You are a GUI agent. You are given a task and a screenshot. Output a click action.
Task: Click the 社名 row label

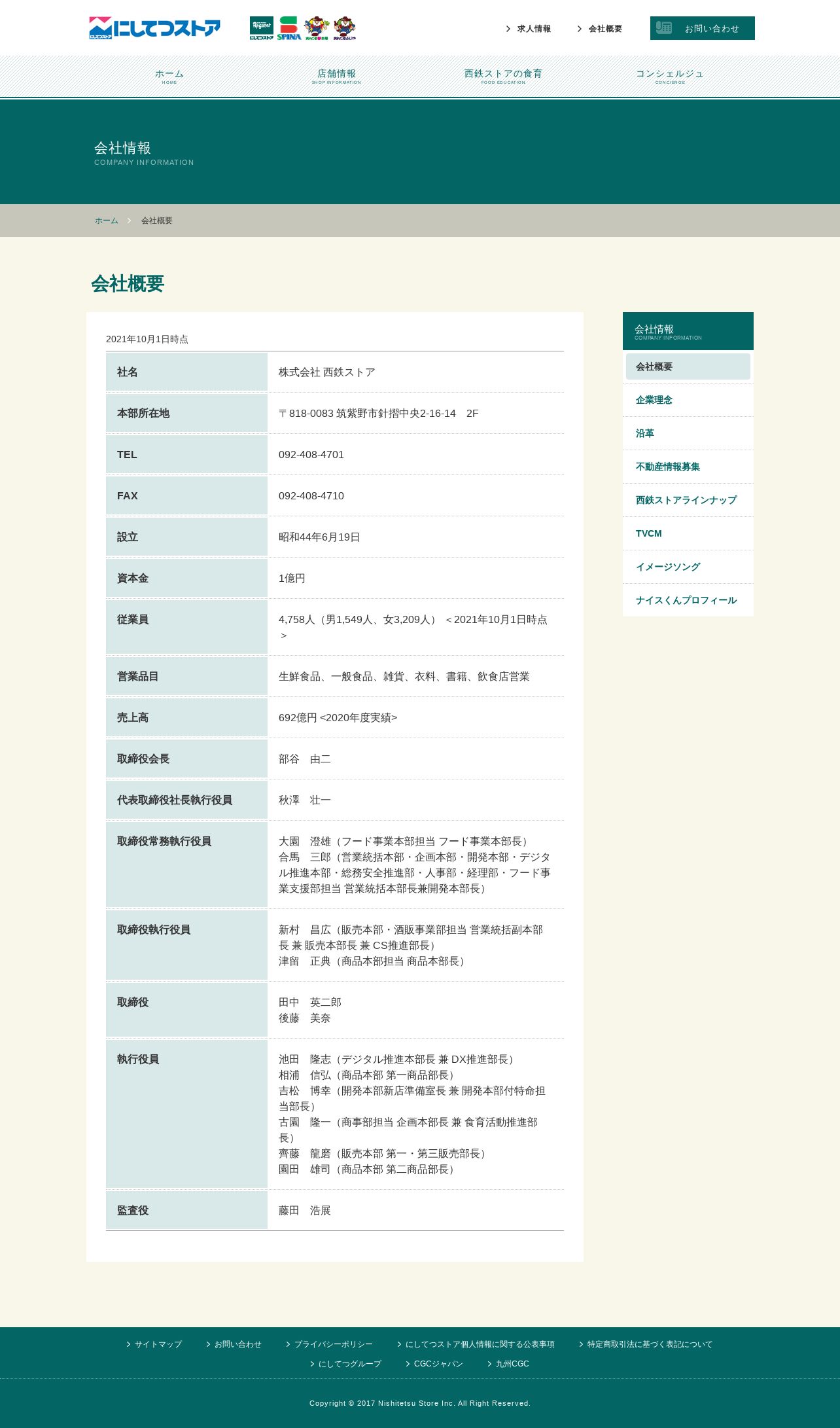186,372
